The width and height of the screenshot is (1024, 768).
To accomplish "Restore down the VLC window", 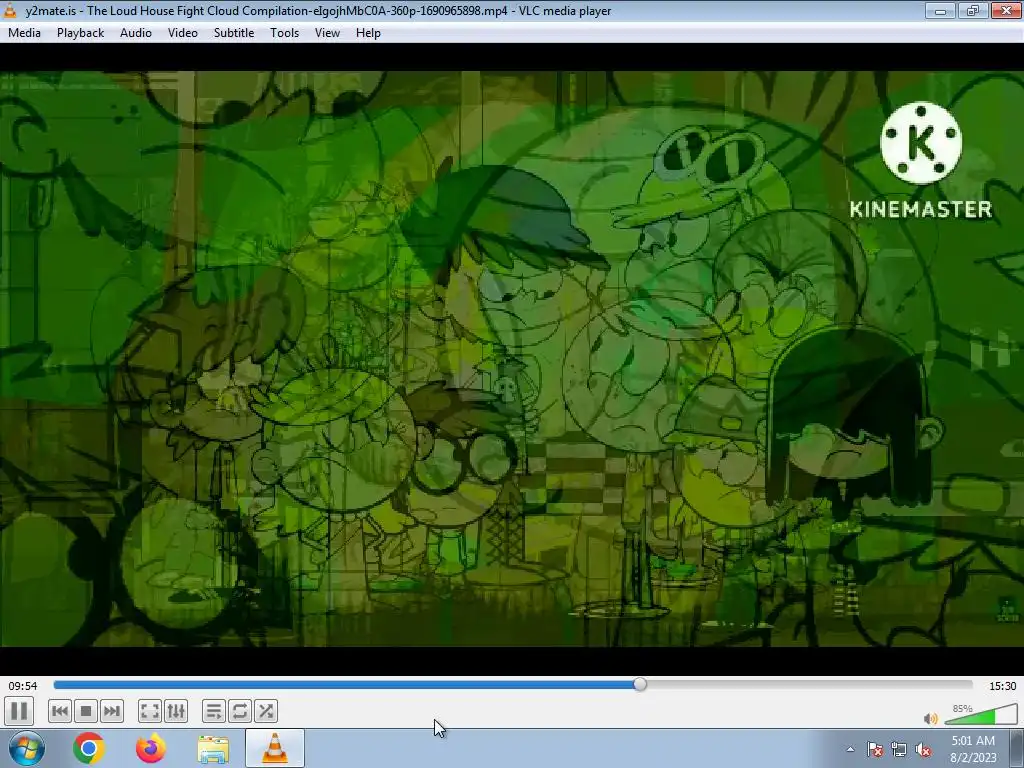I will tap(973, 10).
